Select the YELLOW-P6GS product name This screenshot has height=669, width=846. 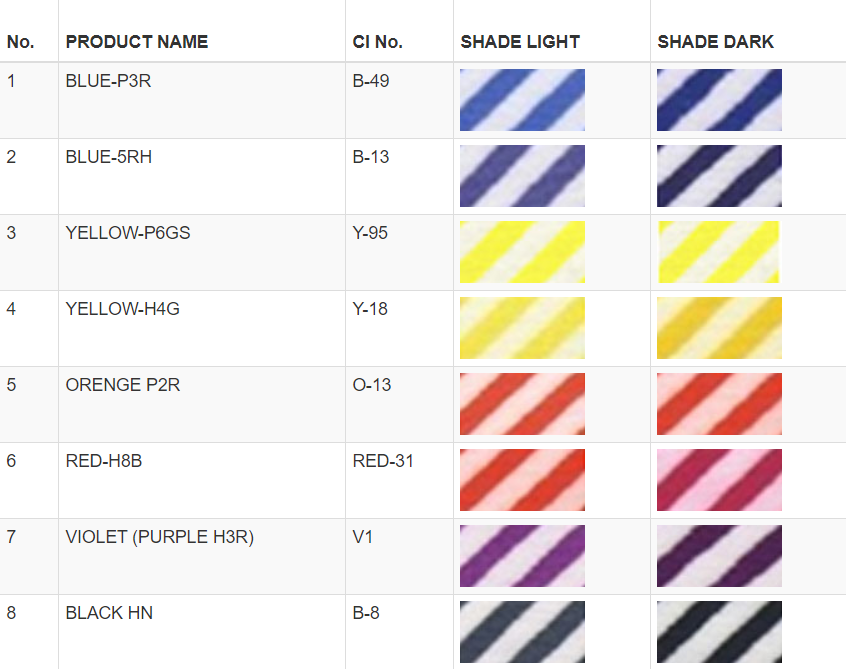click(x=128, y=233)
